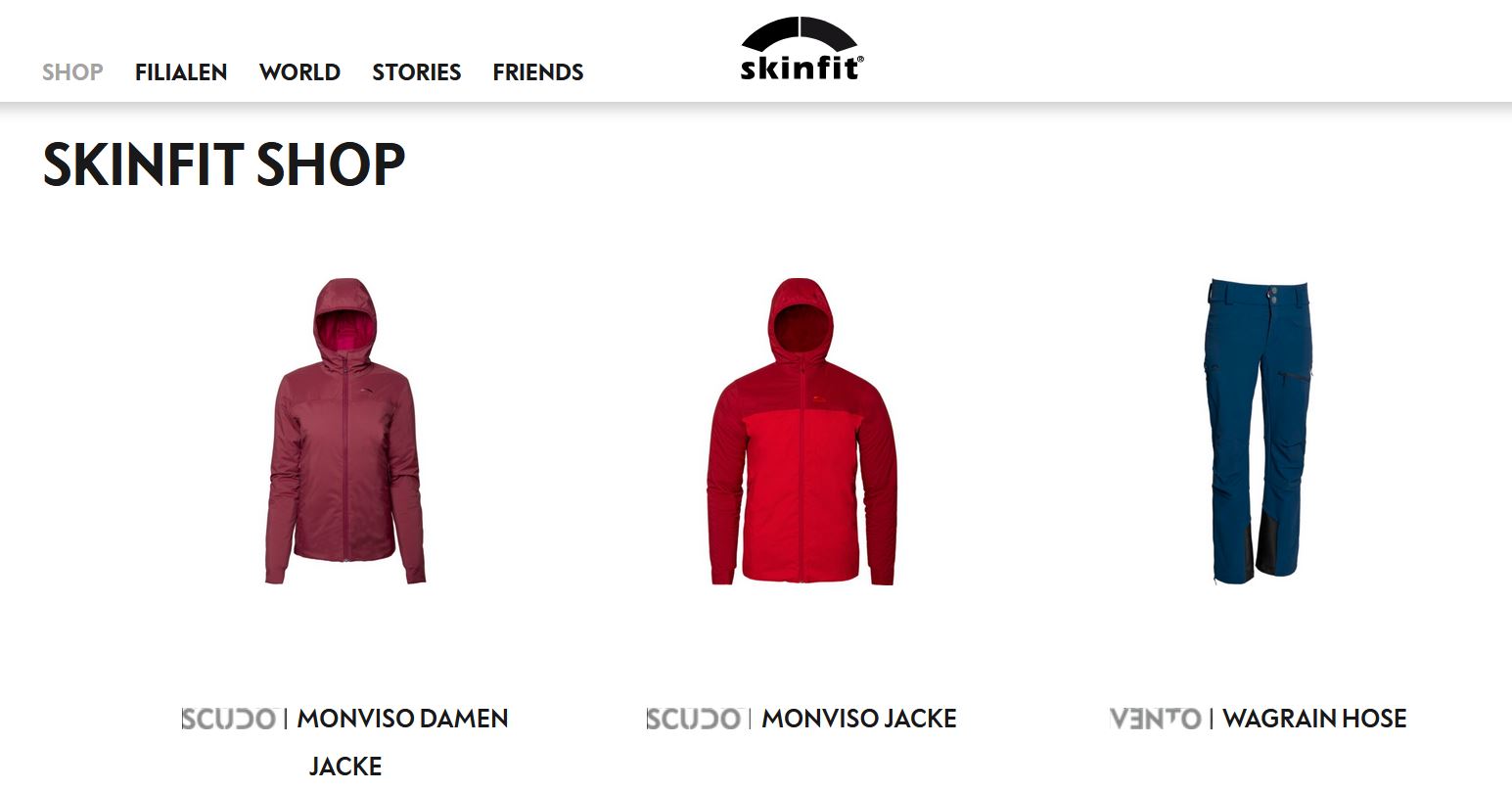View the red Monviso jacket image
1512x791 pixels.
pos(802,431)
